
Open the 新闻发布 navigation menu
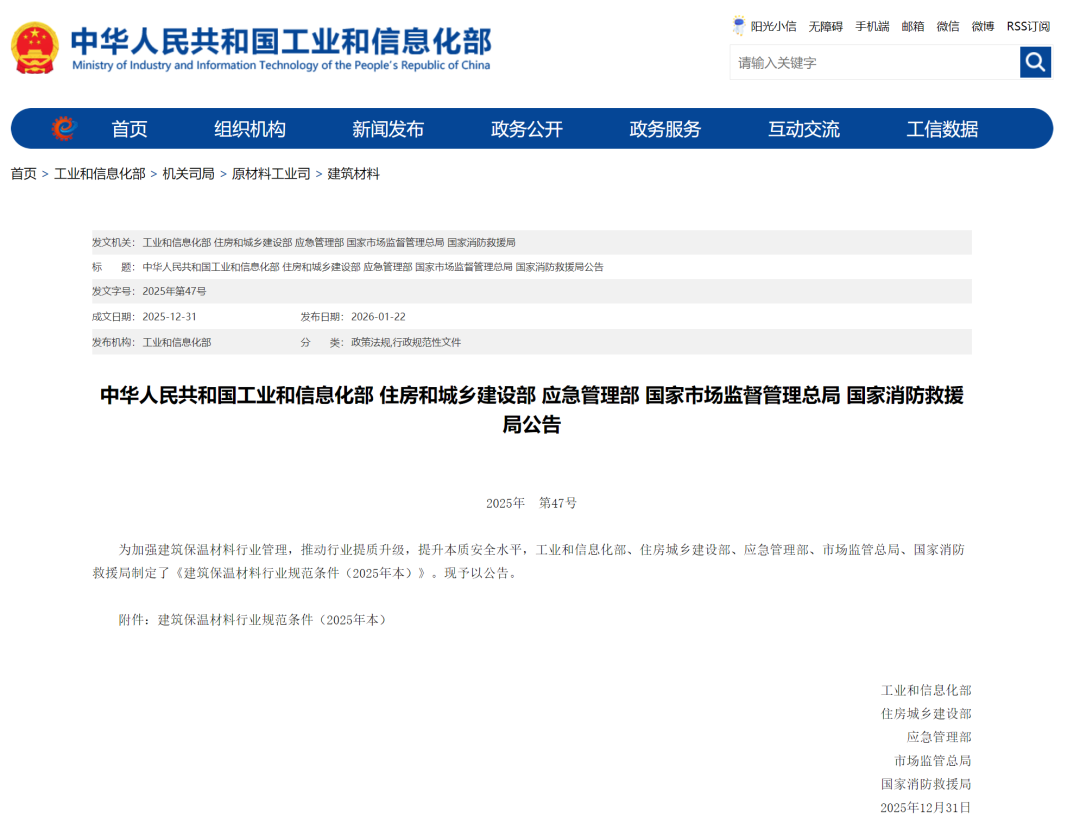click(388, 128)
